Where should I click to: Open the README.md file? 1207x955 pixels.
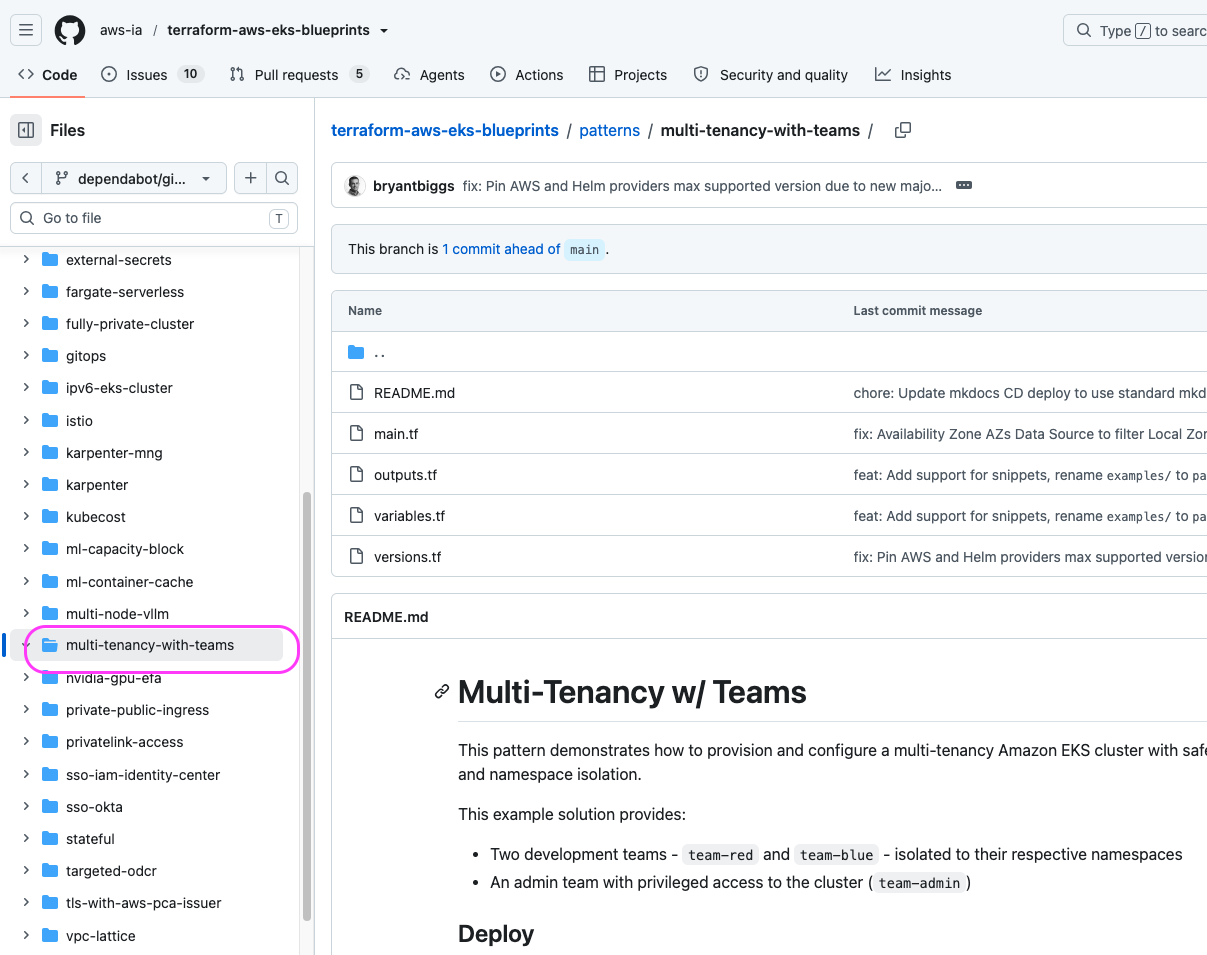[414, 393]
